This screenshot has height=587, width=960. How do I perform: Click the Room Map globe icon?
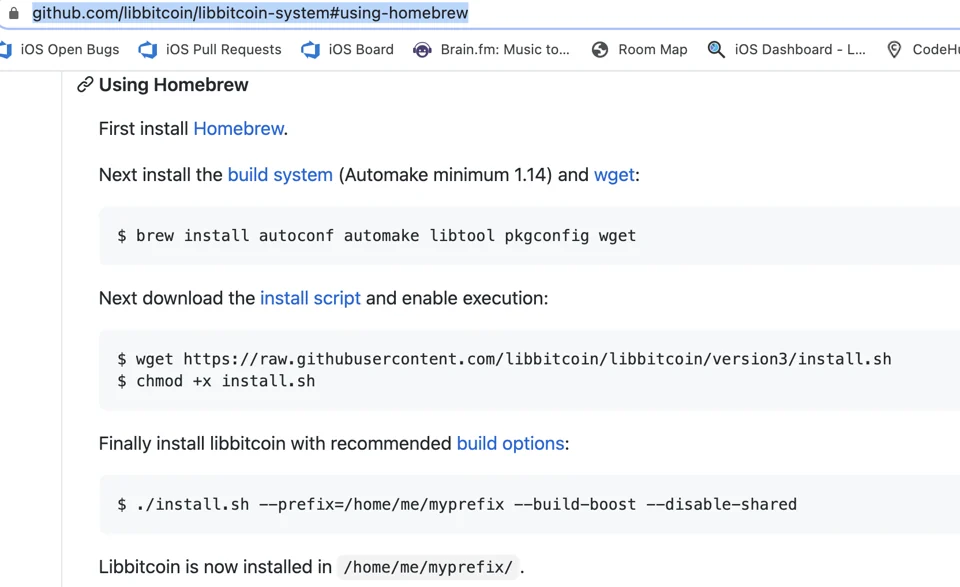(600, 50)
